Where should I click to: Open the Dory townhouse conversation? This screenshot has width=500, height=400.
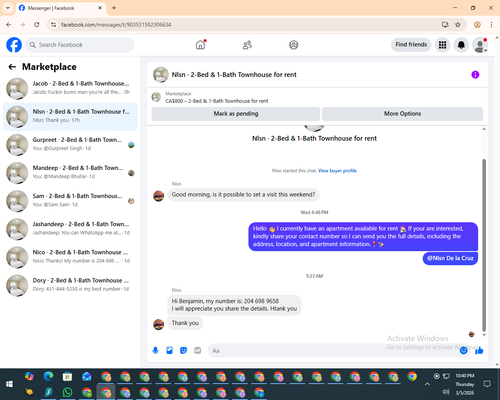click(70, 286)
